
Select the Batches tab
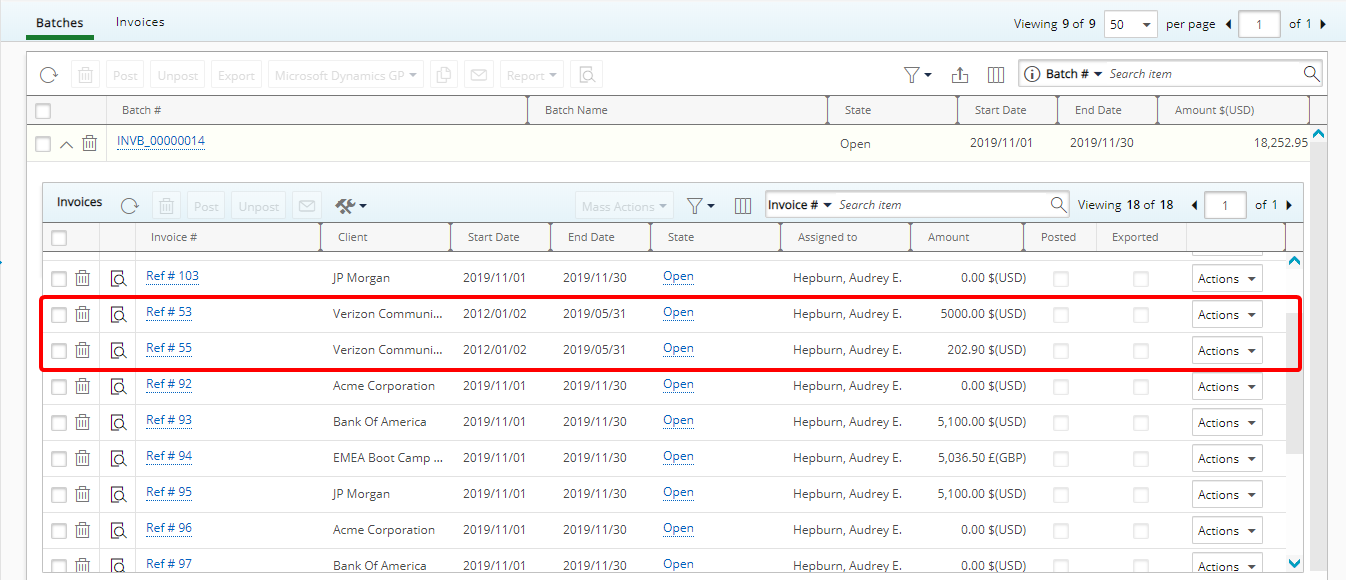point(60,22)
